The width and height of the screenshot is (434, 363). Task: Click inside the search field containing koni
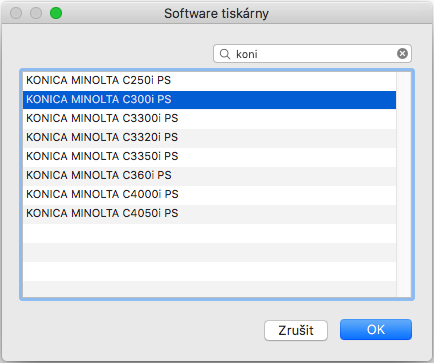click(x=312, y=54)
